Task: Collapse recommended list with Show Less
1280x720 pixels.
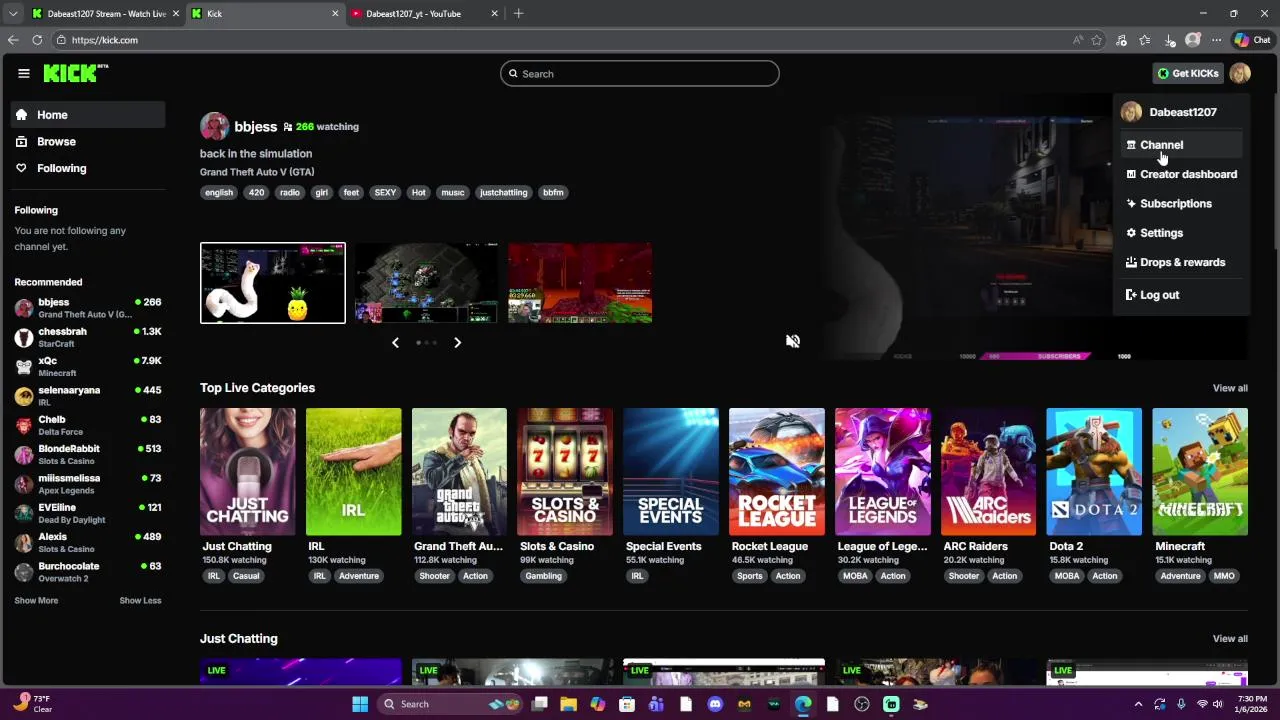Action: click(140, 601)
